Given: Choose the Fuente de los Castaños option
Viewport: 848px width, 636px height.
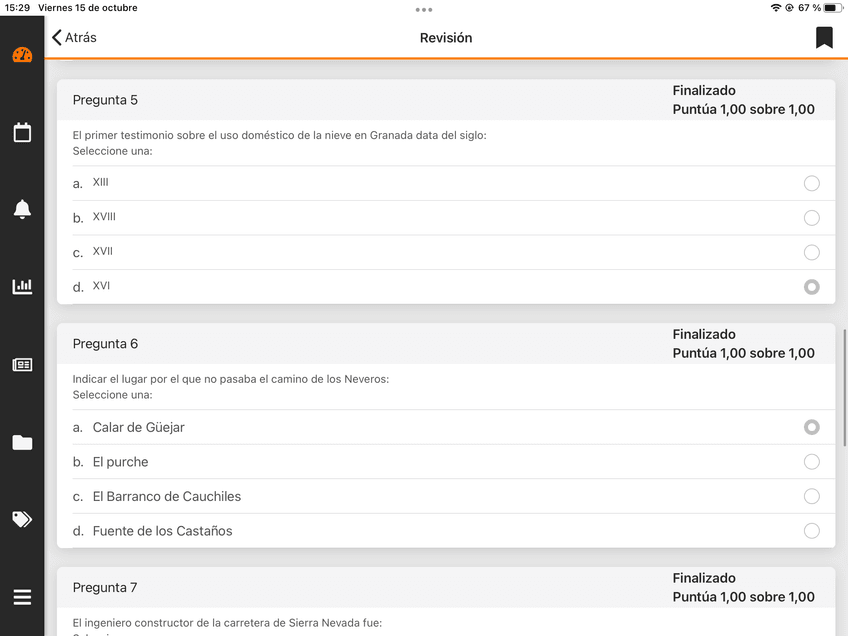Looking at the screenshot, I should pyautogui.click(x=162, y=531).
